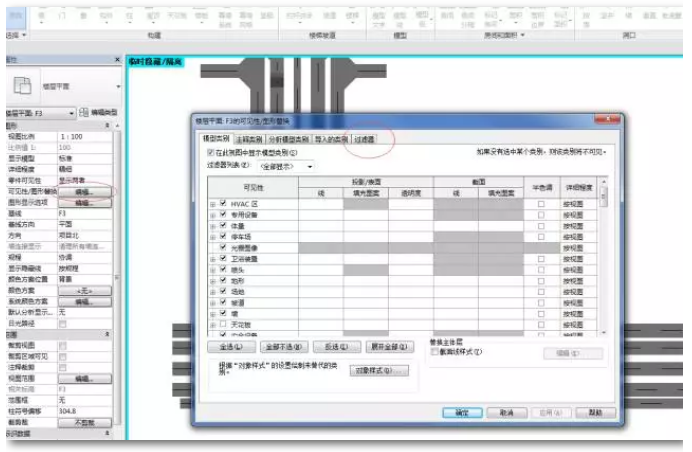
Task: Click the 帮助 button in dialog
Action: [596, 413]
